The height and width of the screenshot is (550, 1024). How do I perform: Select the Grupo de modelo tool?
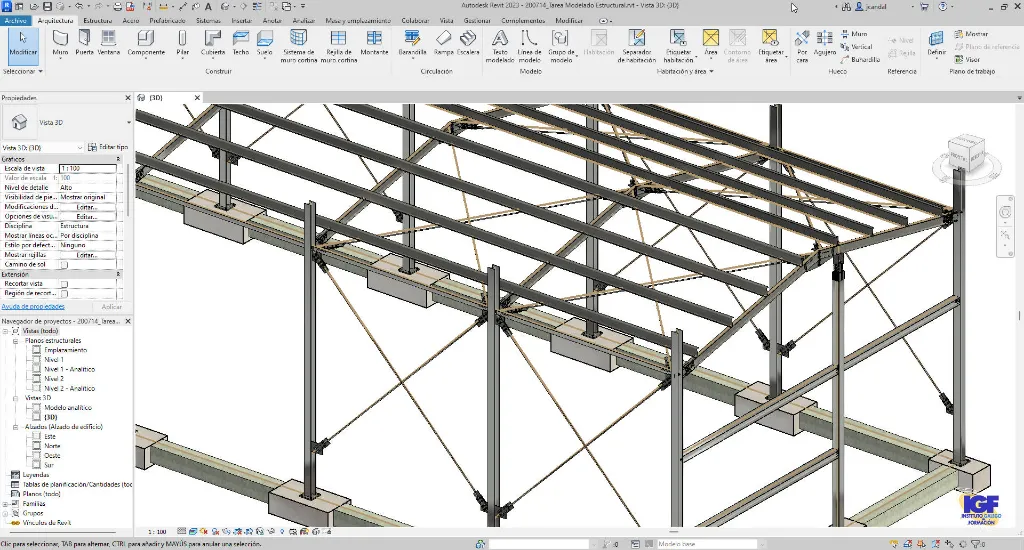(x=561, y=46)
